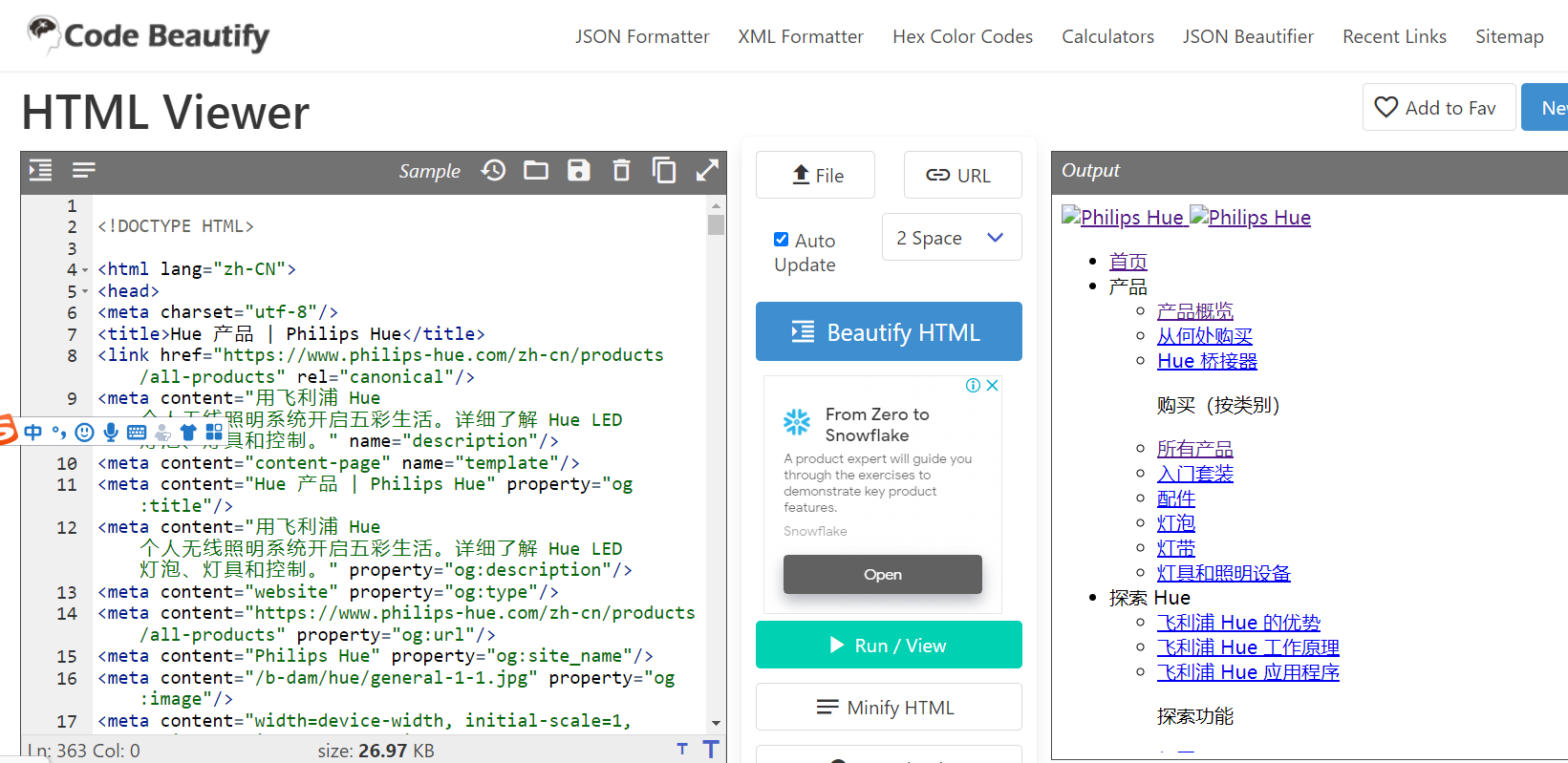This screenshot has height=763, width=1568.
Task: Click the Open button in the Snowflake ad
Action: click(x=882, y=574)
